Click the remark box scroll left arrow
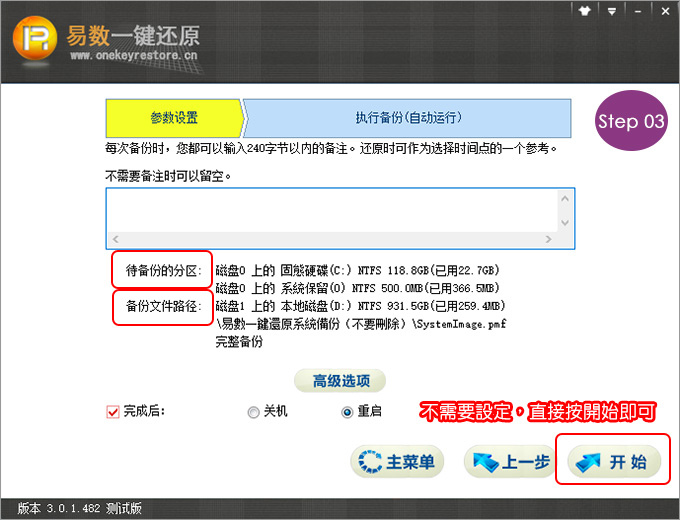 [115, 239]
